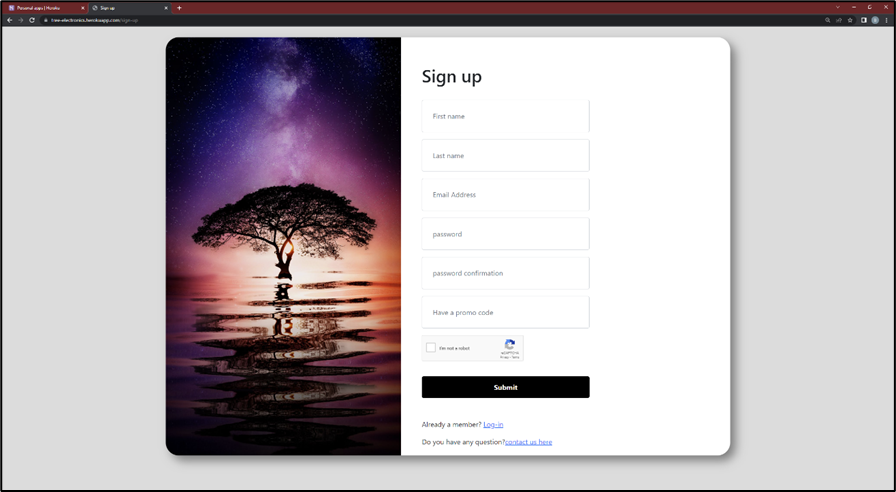Focus the First name field
896x492 pixels.
[x=505, y=116]
